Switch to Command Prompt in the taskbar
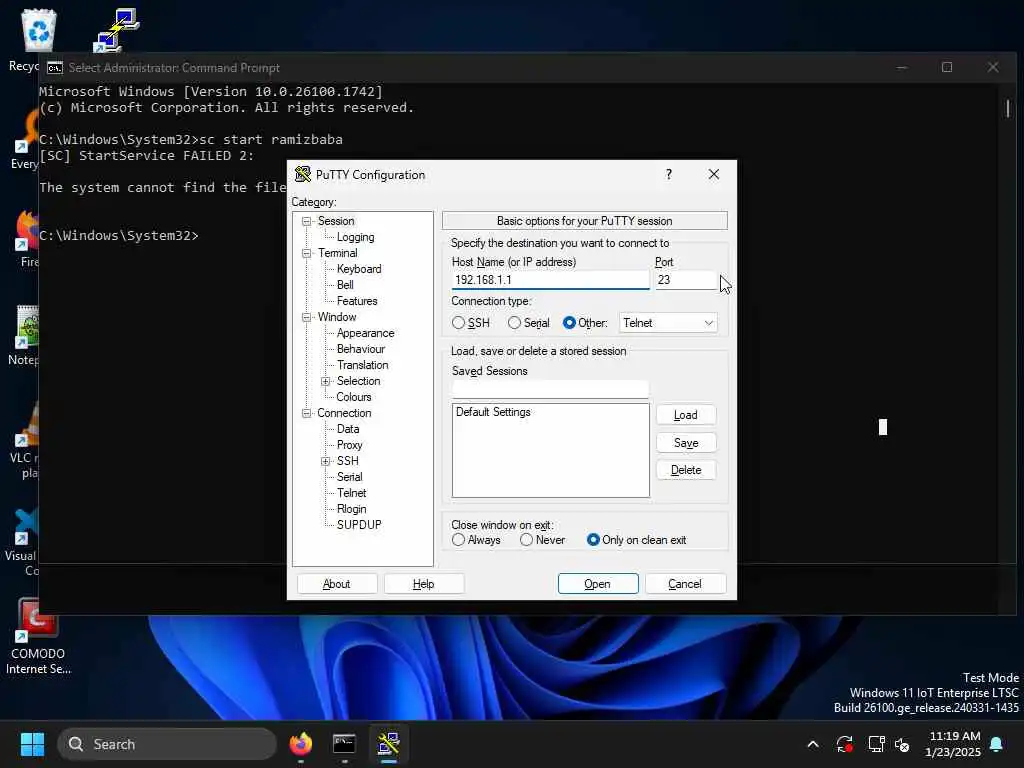 344,744
